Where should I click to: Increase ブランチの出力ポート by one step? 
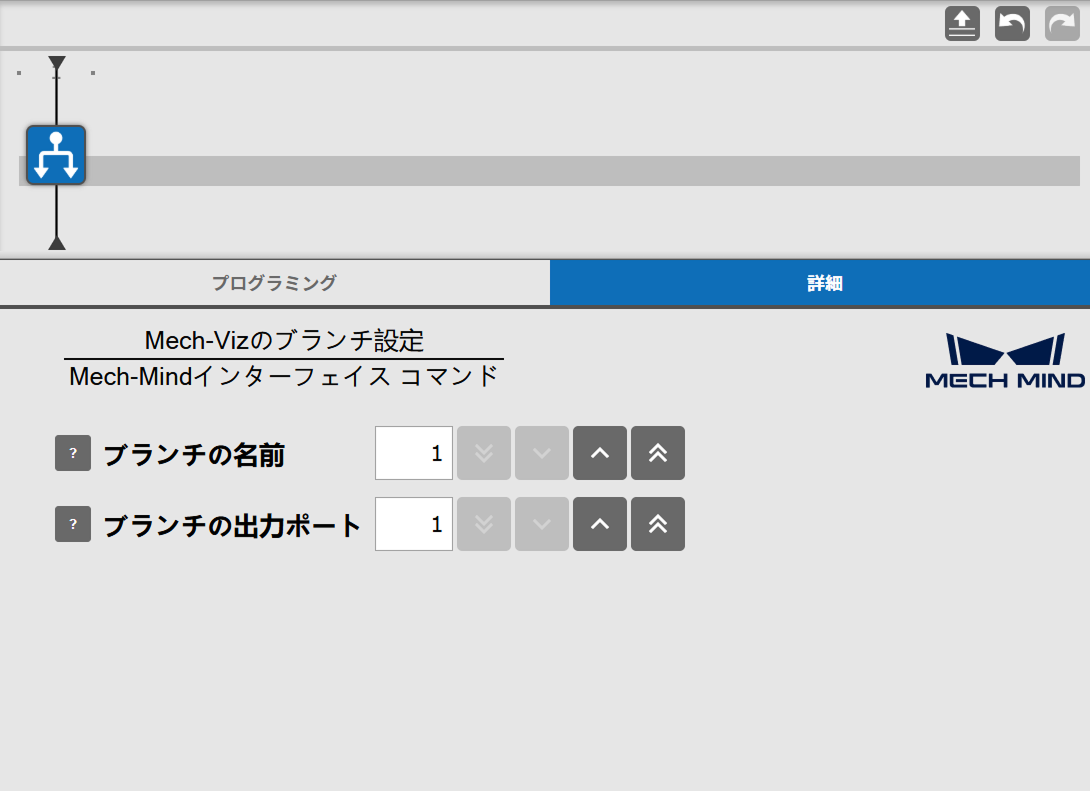coord(600,524)
